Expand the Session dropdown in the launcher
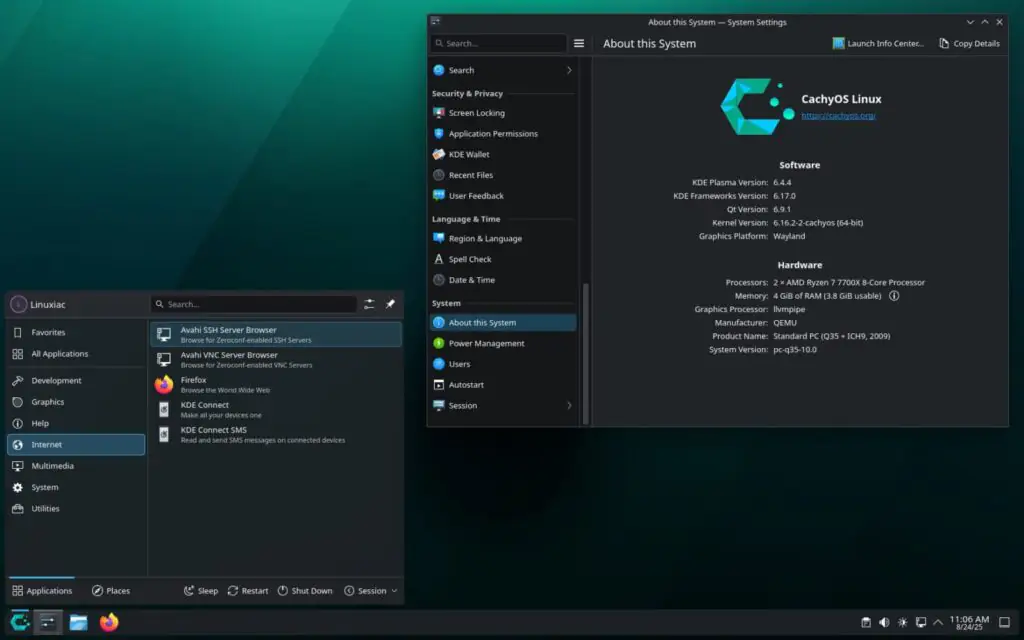 click(x=371, y=591)
